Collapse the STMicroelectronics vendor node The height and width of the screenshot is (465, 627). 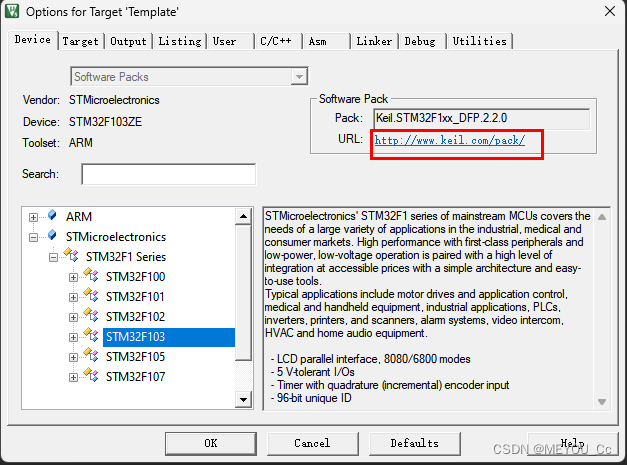click(x=34, y=237)
